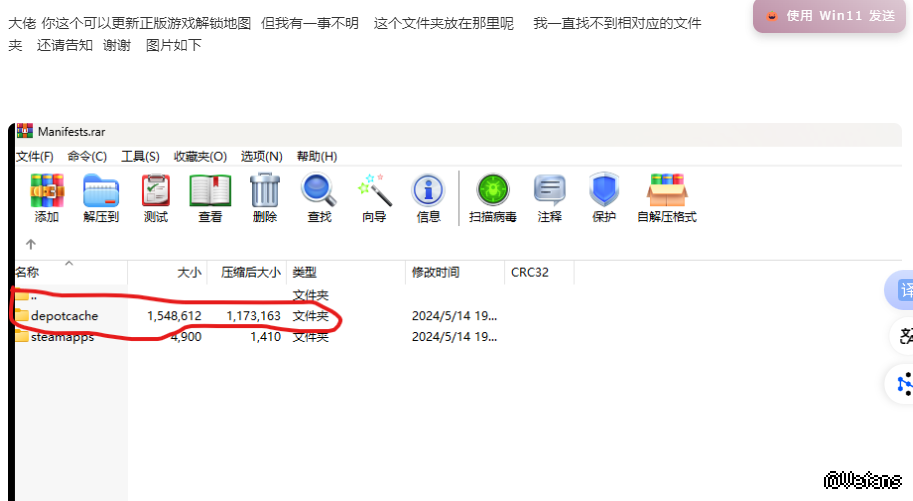Click depotcache modified date 2024/5/14

click(x=454, y=316)
